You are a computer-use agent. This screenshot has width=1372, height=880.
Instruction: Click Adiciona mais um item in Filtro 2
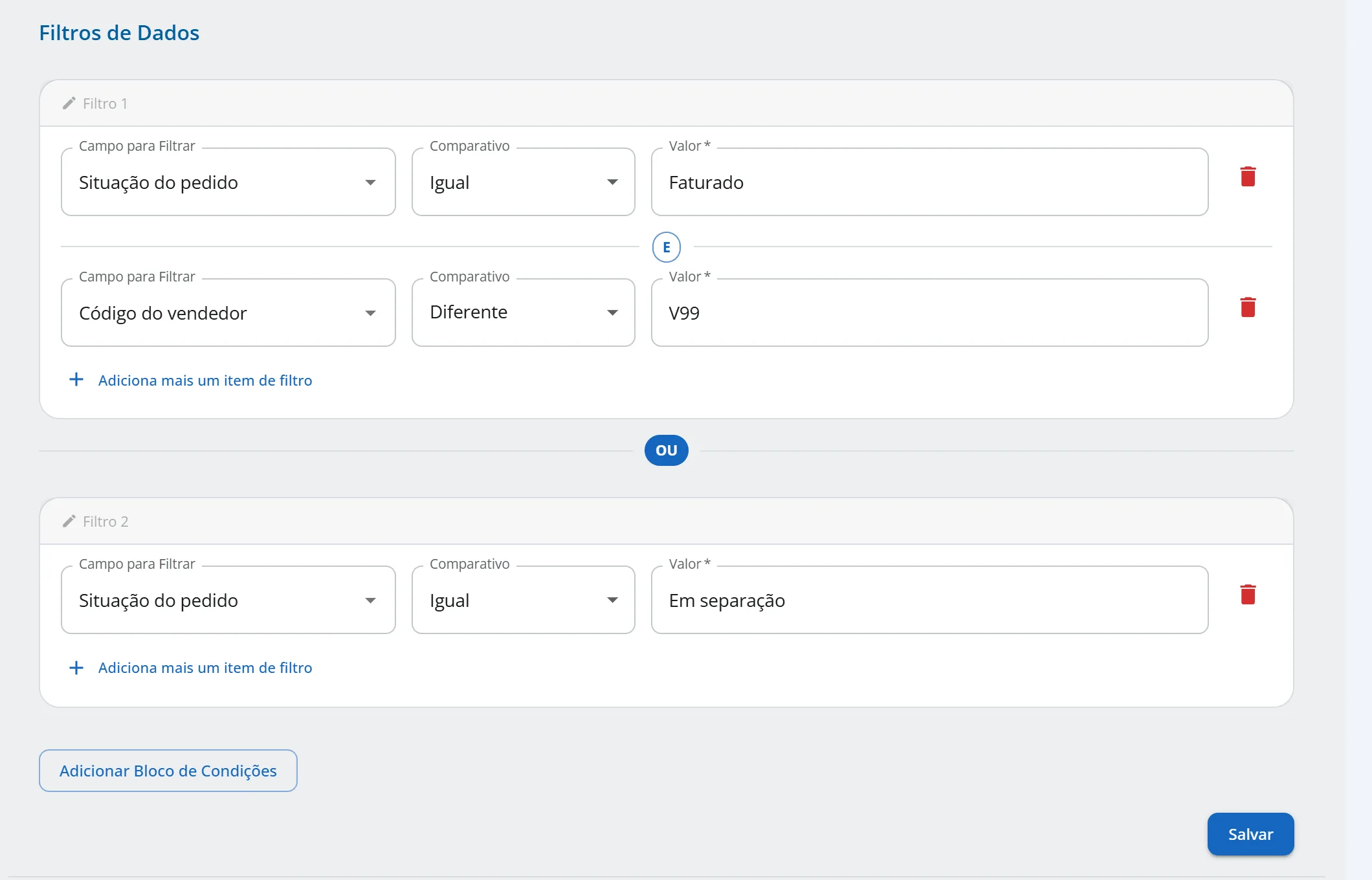tap(205, 668)
